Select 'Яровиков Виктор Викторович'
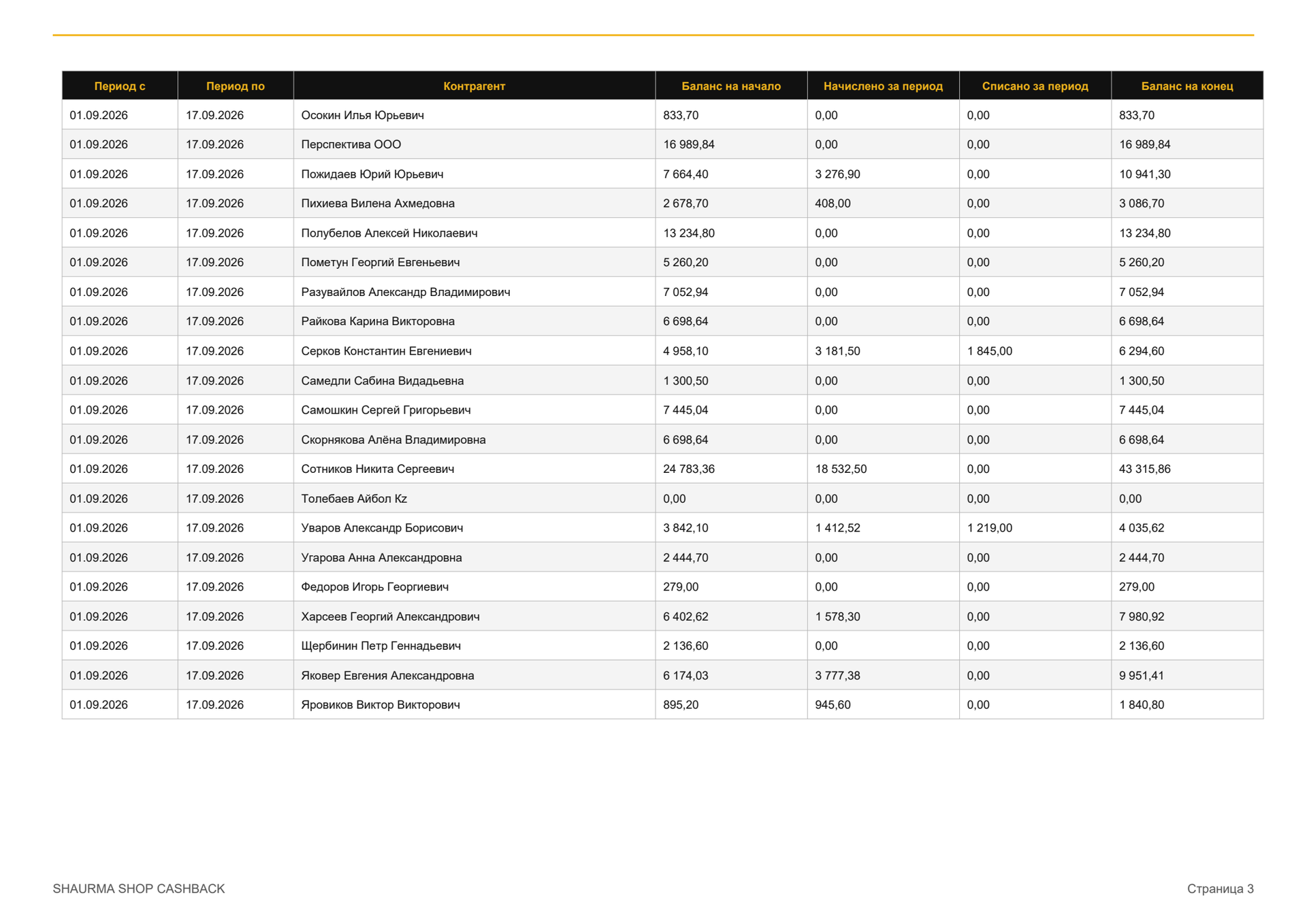Viewport: 1307px width, 924px height. [381, 705]
